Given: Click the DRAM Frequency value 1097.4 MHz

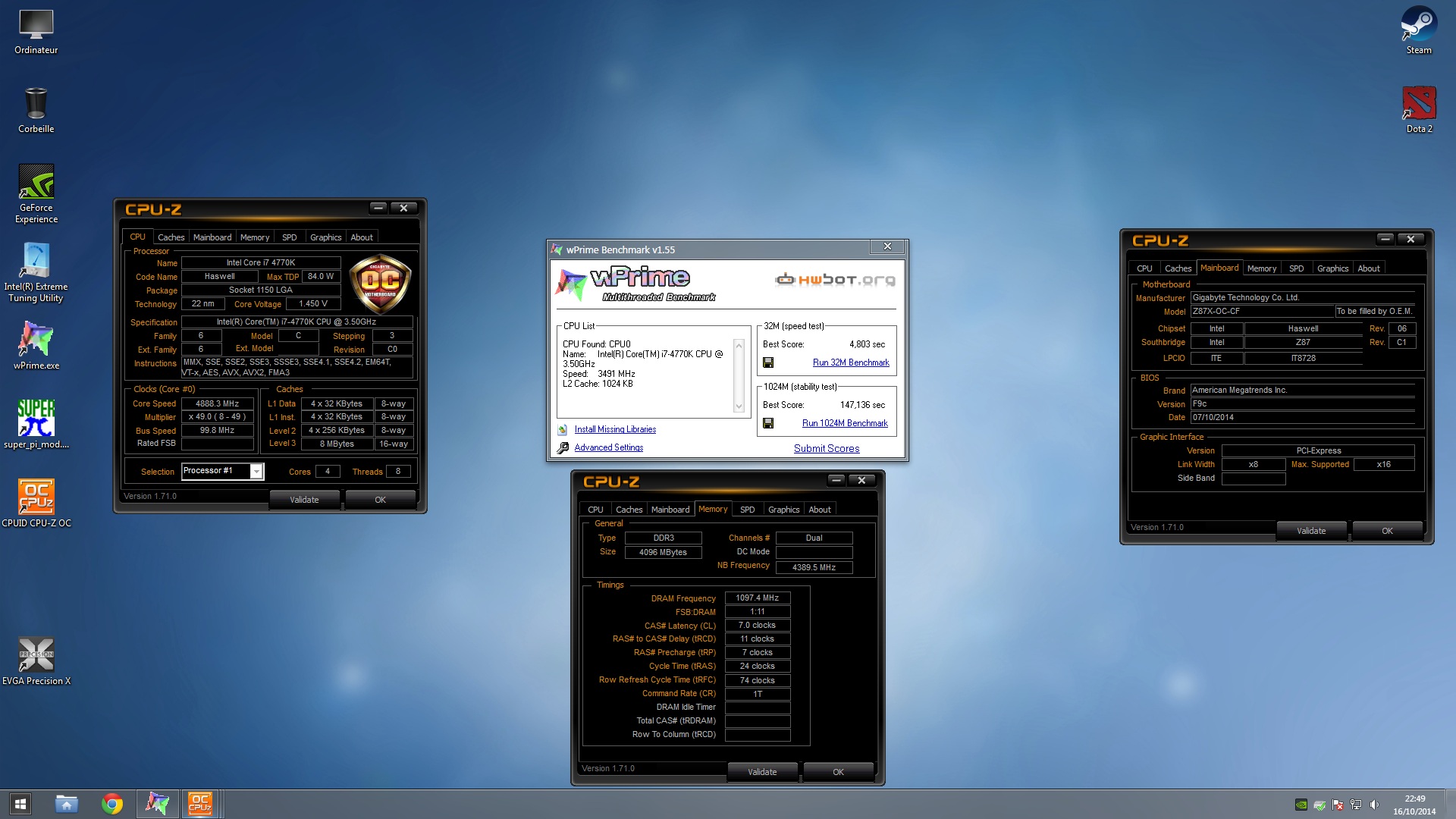Looking at the screenshot, I should click(758, 598).
